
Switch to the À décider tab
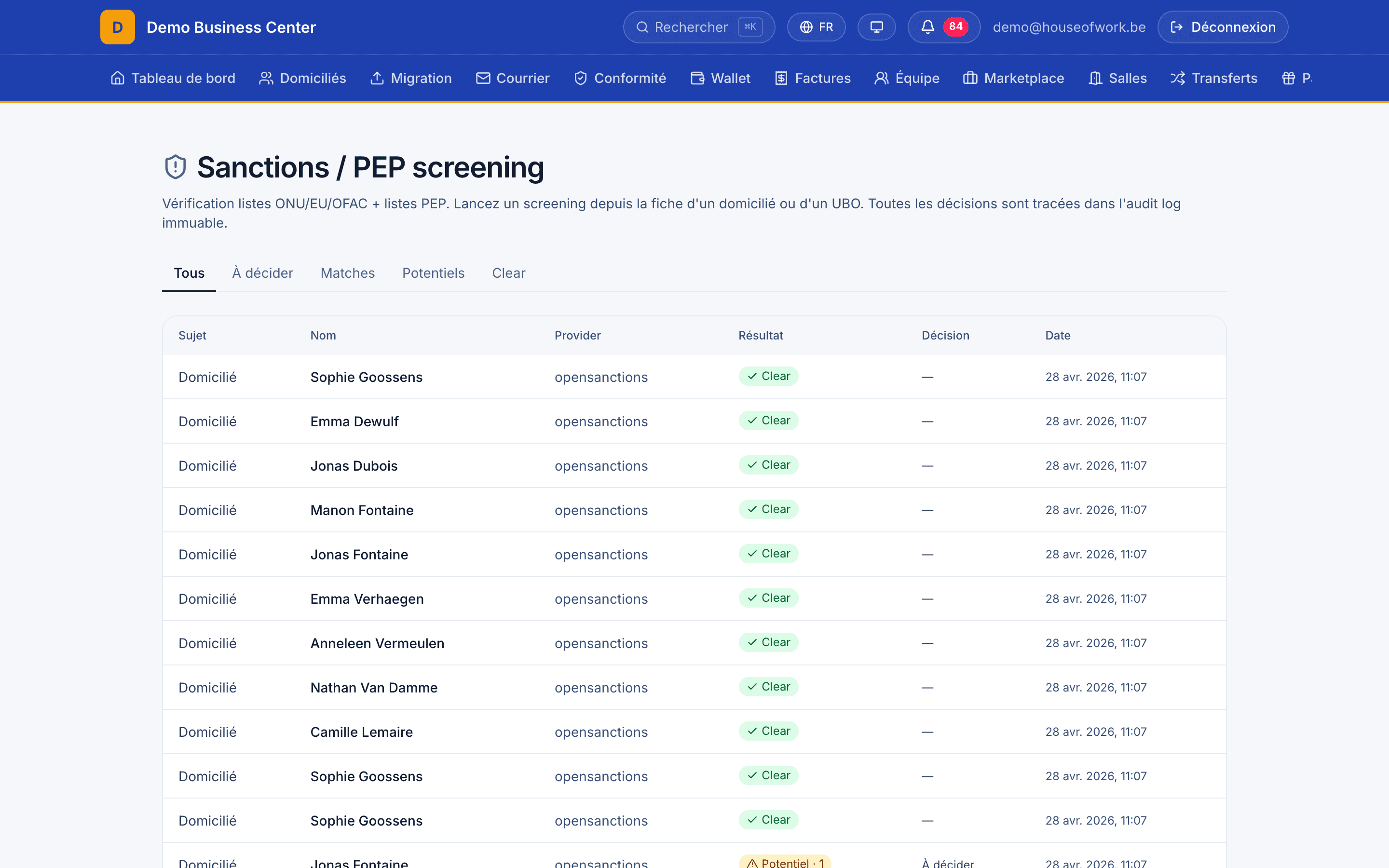click(262, 273)
